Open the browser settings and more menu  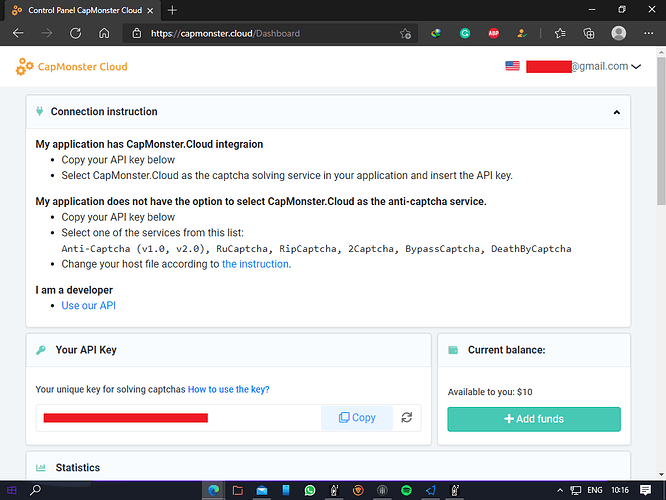coord(648,33)
